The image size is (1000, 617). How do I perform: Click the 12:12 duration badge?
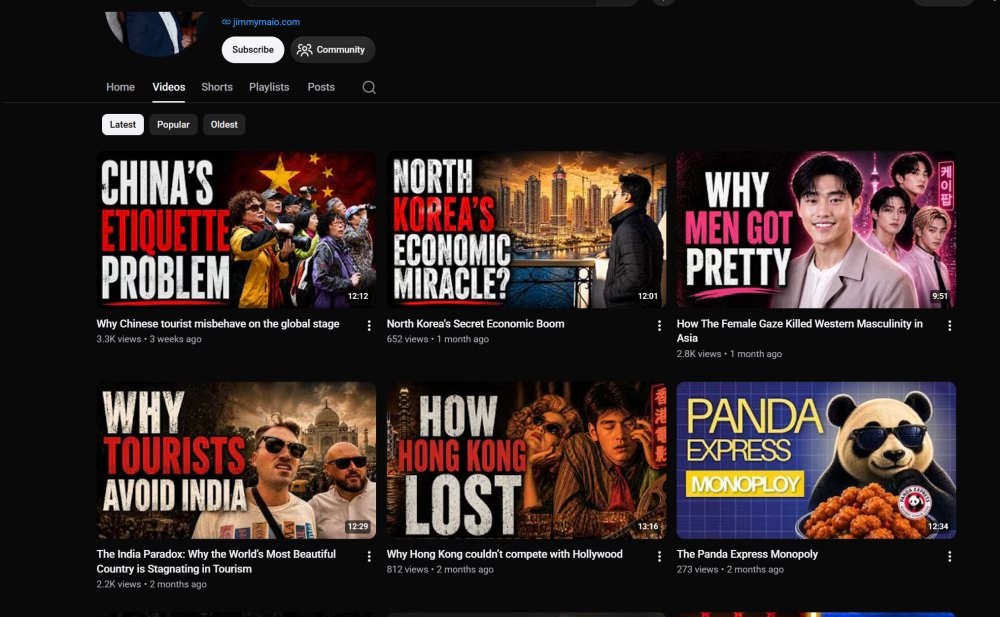coord(358,296)
